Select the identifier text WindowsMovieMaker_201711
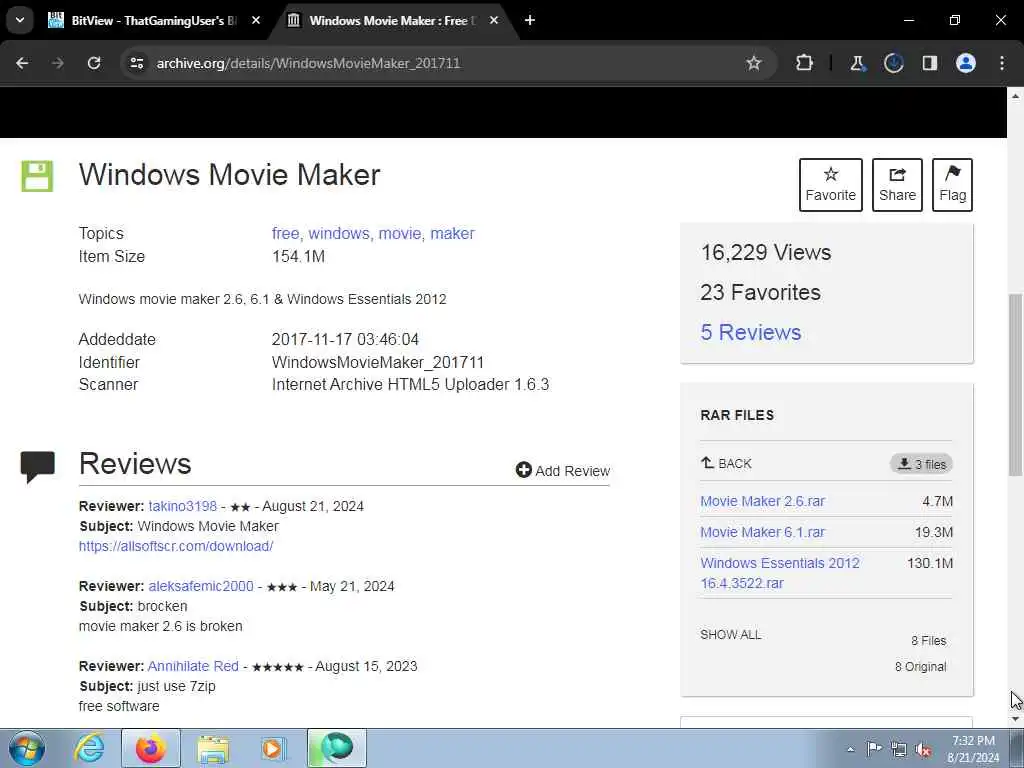Image resolution: width=1024 pixels, height=768 pixels. [377, 362]
